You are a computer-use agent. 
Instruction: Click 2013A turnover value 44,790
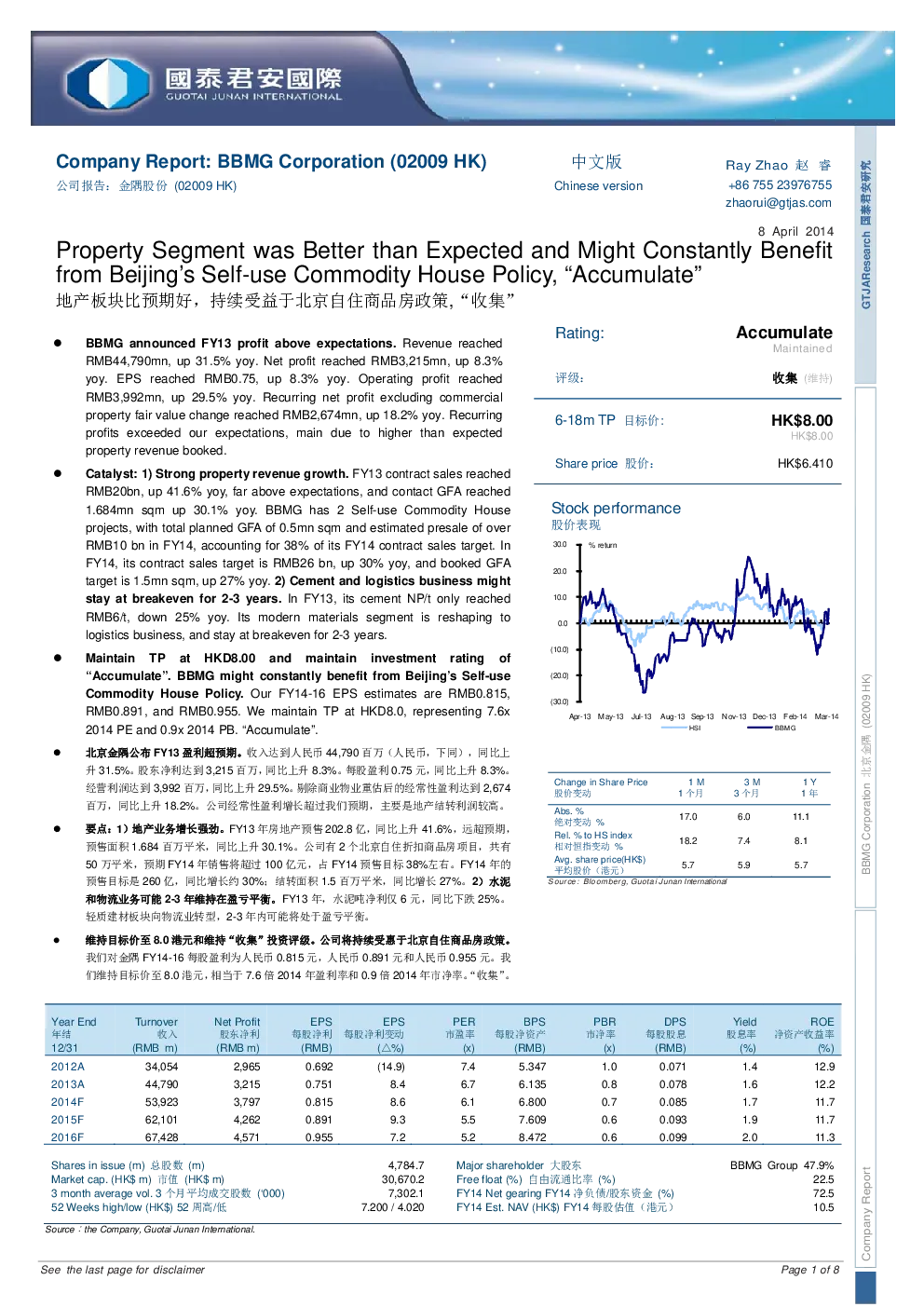coord(161,1084)
